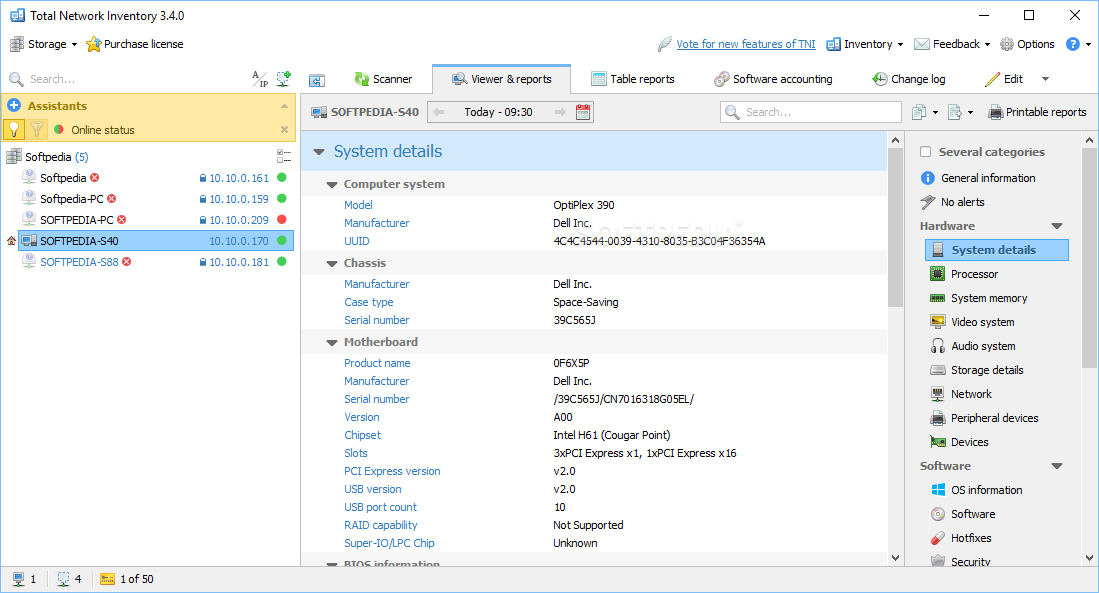Image resolution: width=1099 pixels, height=593 pixels.
Task: Open the Feedback dropdown menu
Action: click(x=953, y=44)
